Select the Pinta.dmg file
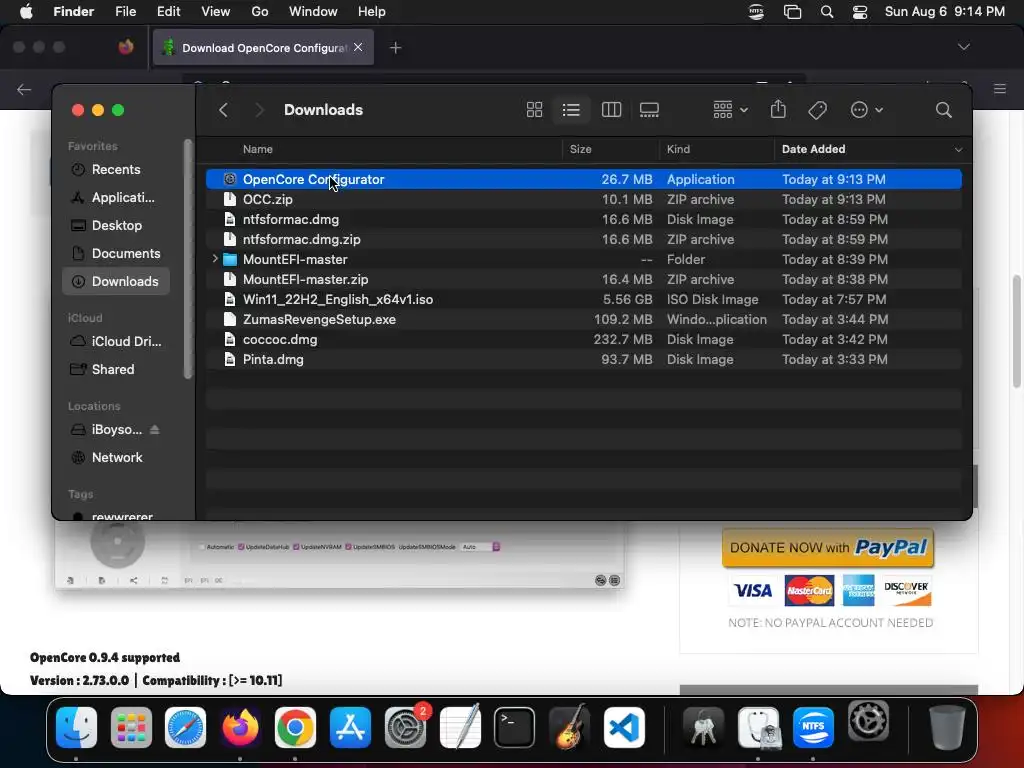Viewport: 1024px width, 768px height. [x=583, y=360]
